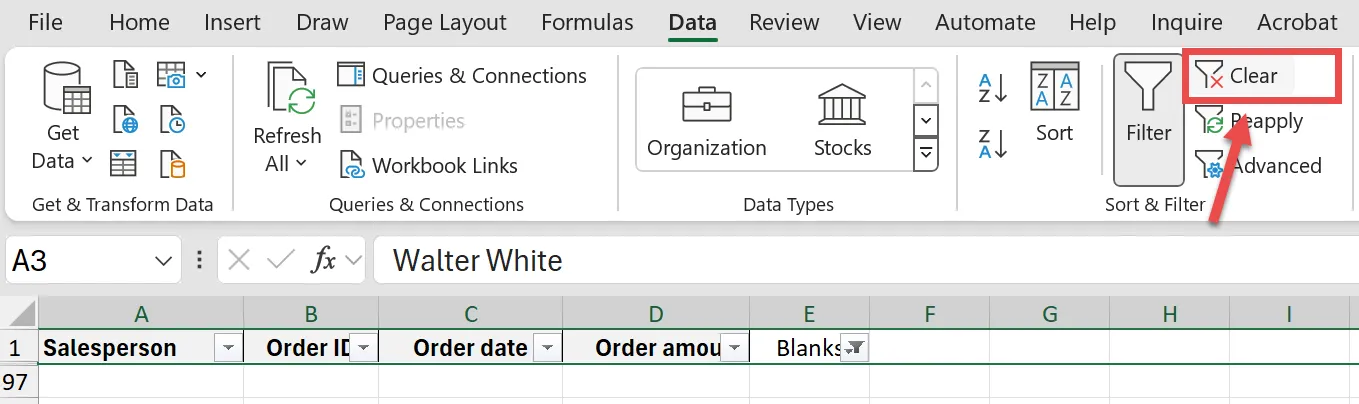The height and width of the screenshot is (404, 1359).
Task: Switch to the Formulas tab
Action: (587, 22)
